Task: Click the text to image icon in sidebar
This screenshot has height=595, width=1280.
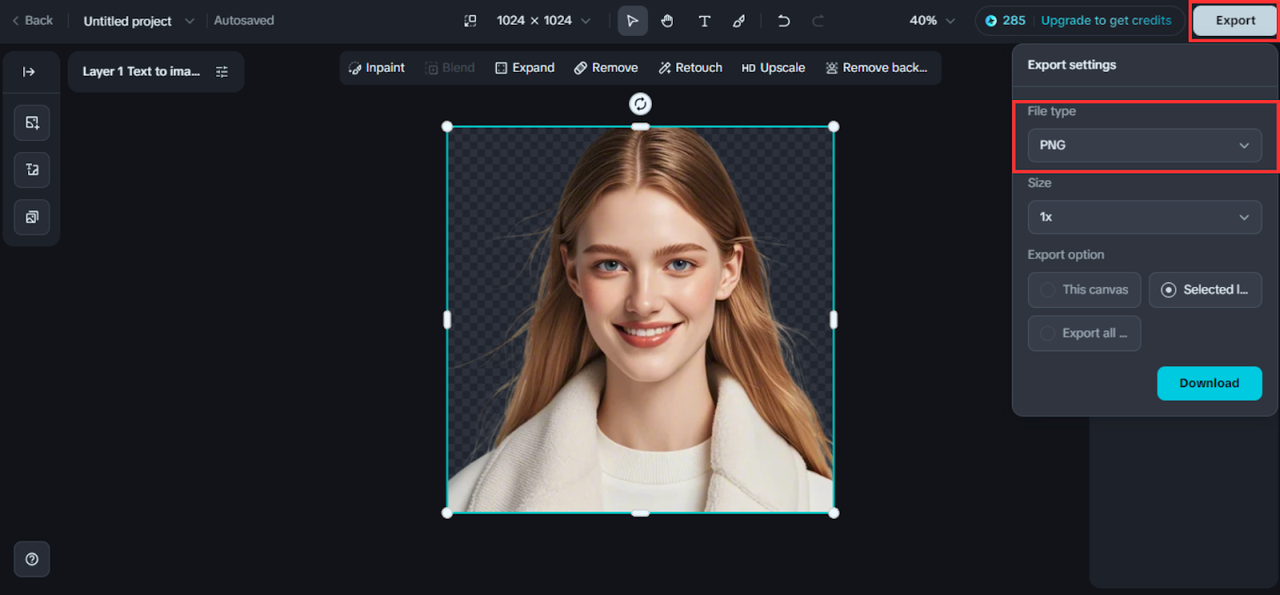Action: click(x=32, y=169)
